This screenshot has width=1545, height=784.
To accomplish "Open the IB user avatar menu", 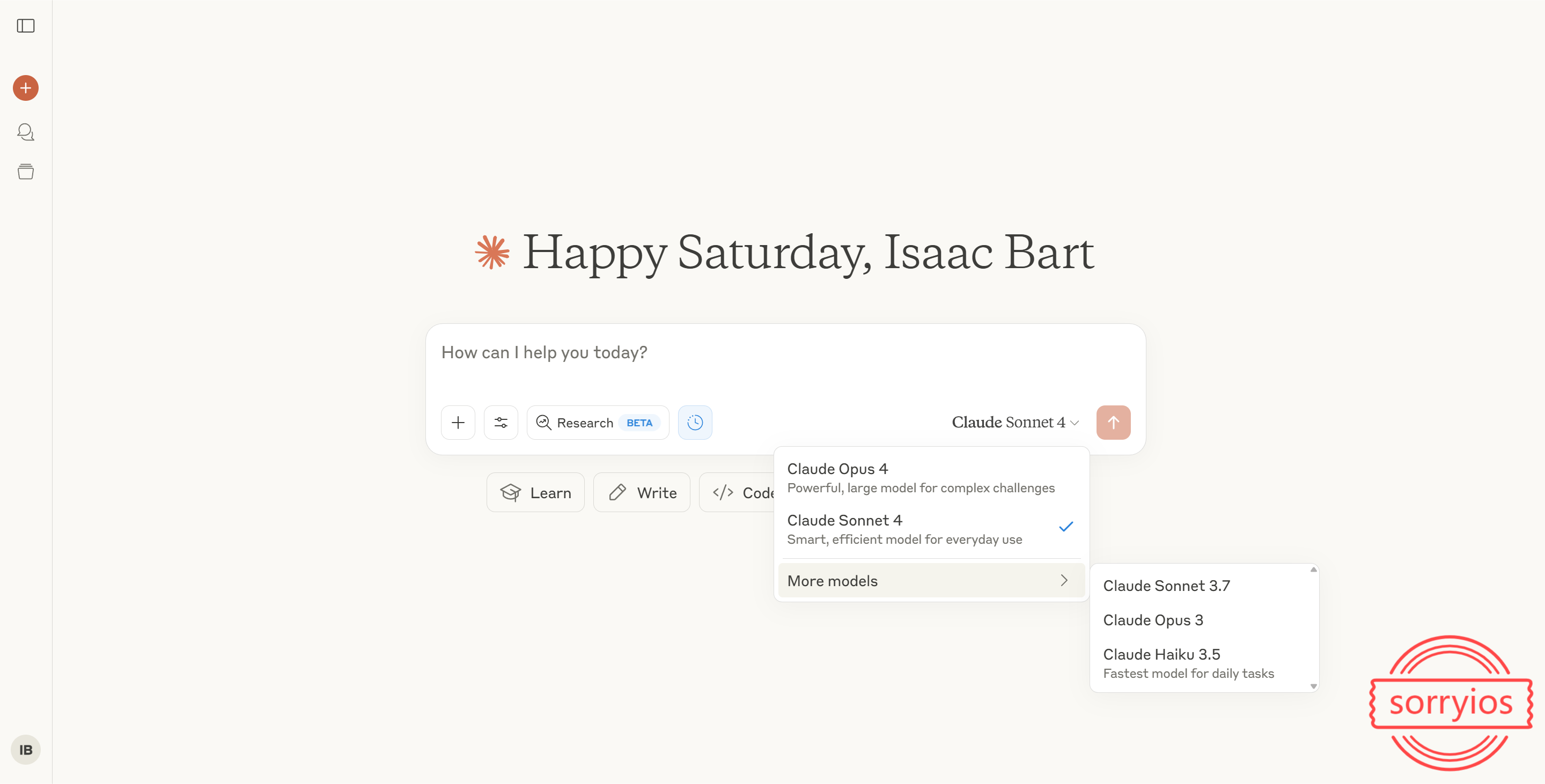I will coord(26,750).
